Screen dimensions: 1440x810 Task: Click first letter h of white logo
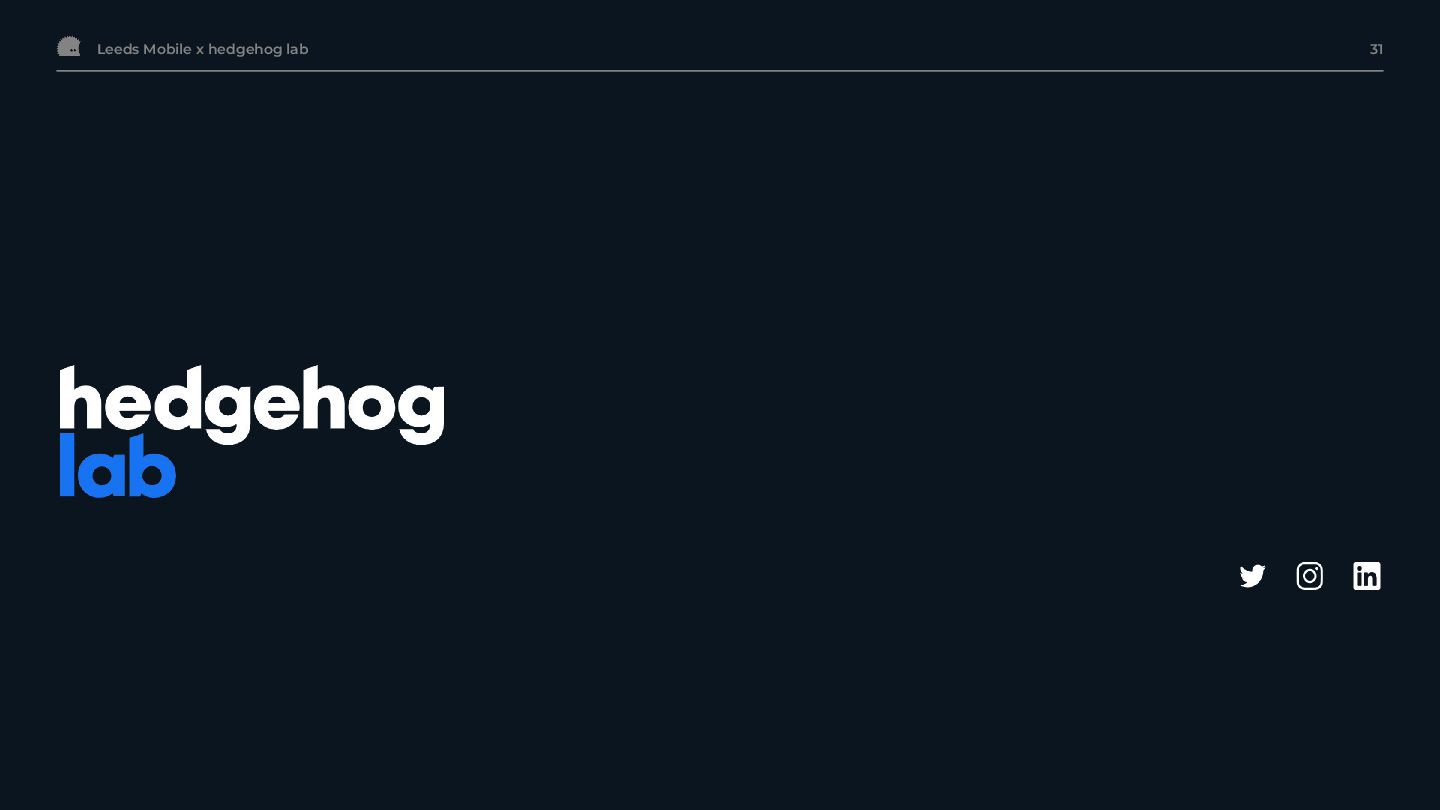pos(82,397)
